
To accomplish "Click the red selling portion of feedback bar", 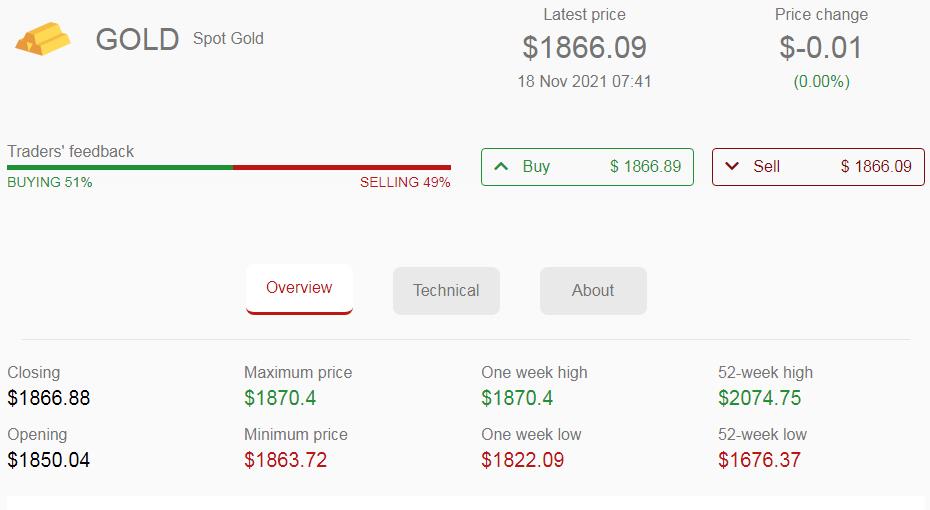I will 342,167.
